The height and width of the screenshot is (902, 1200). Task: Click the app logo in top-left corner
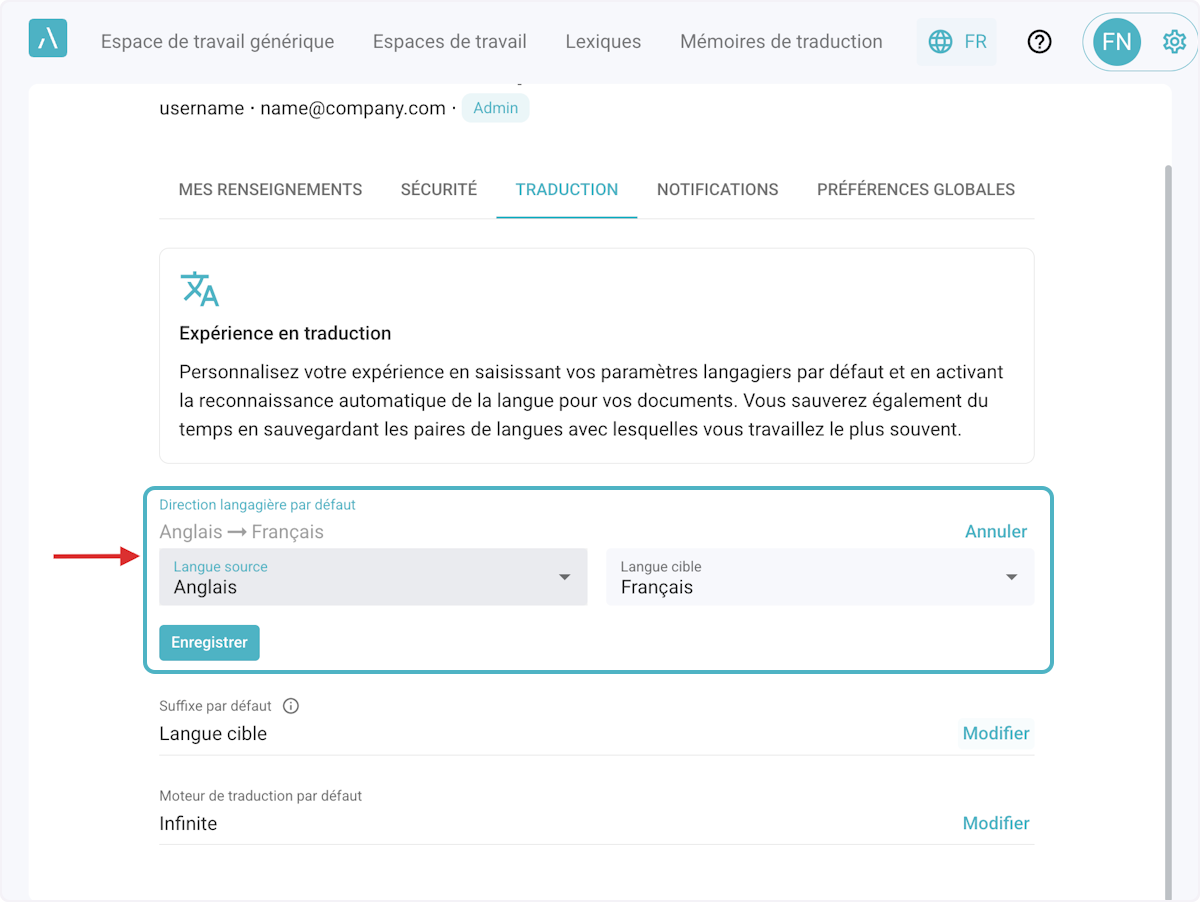[x=48, y=40]
